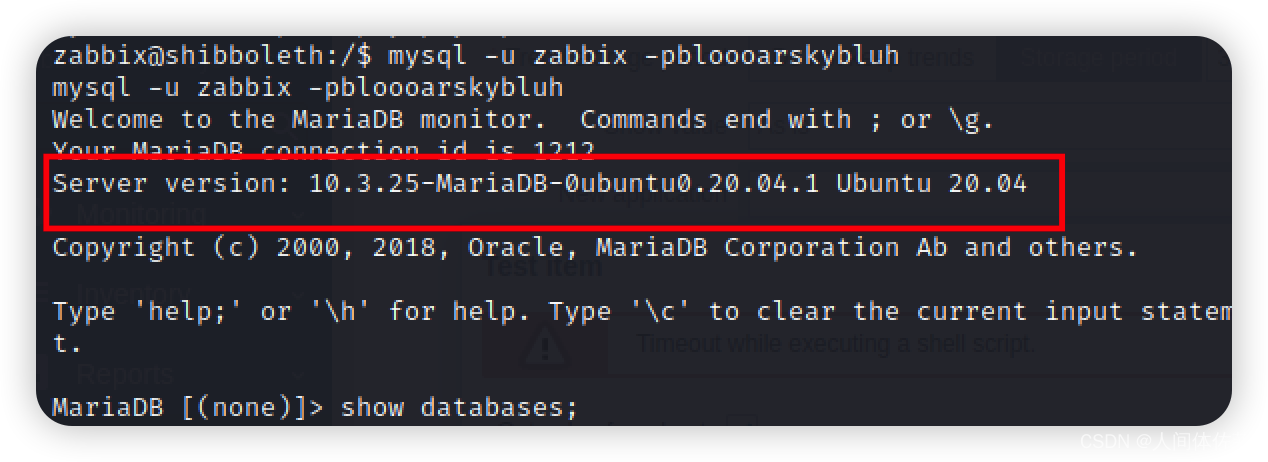Expand the faint Monitoring sidebar chevron

pyautogui.click(x=297, y=214)
